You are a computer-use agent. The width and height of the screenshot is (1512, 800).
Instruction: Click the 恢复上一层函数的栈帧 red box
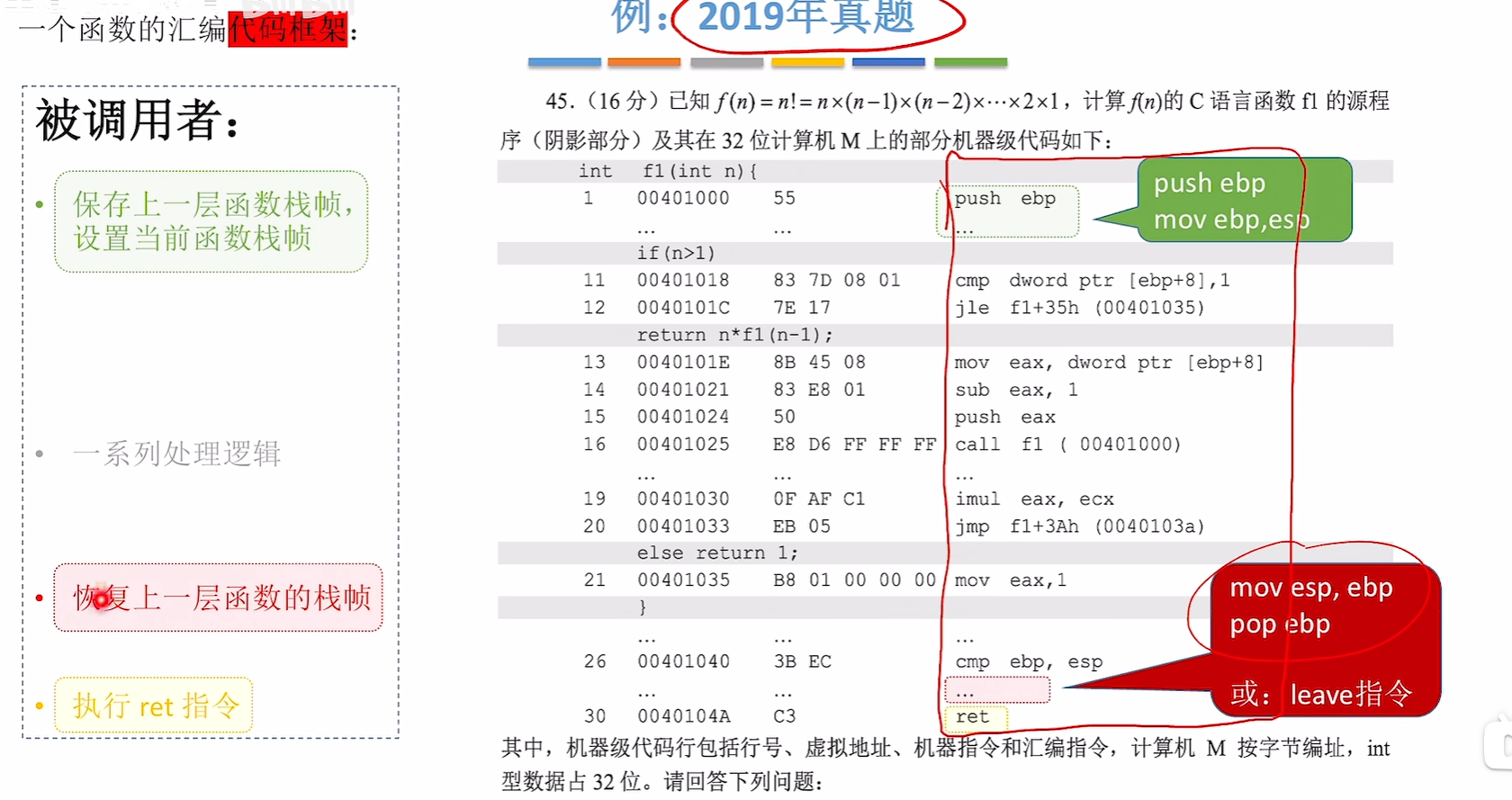(219, 598)
